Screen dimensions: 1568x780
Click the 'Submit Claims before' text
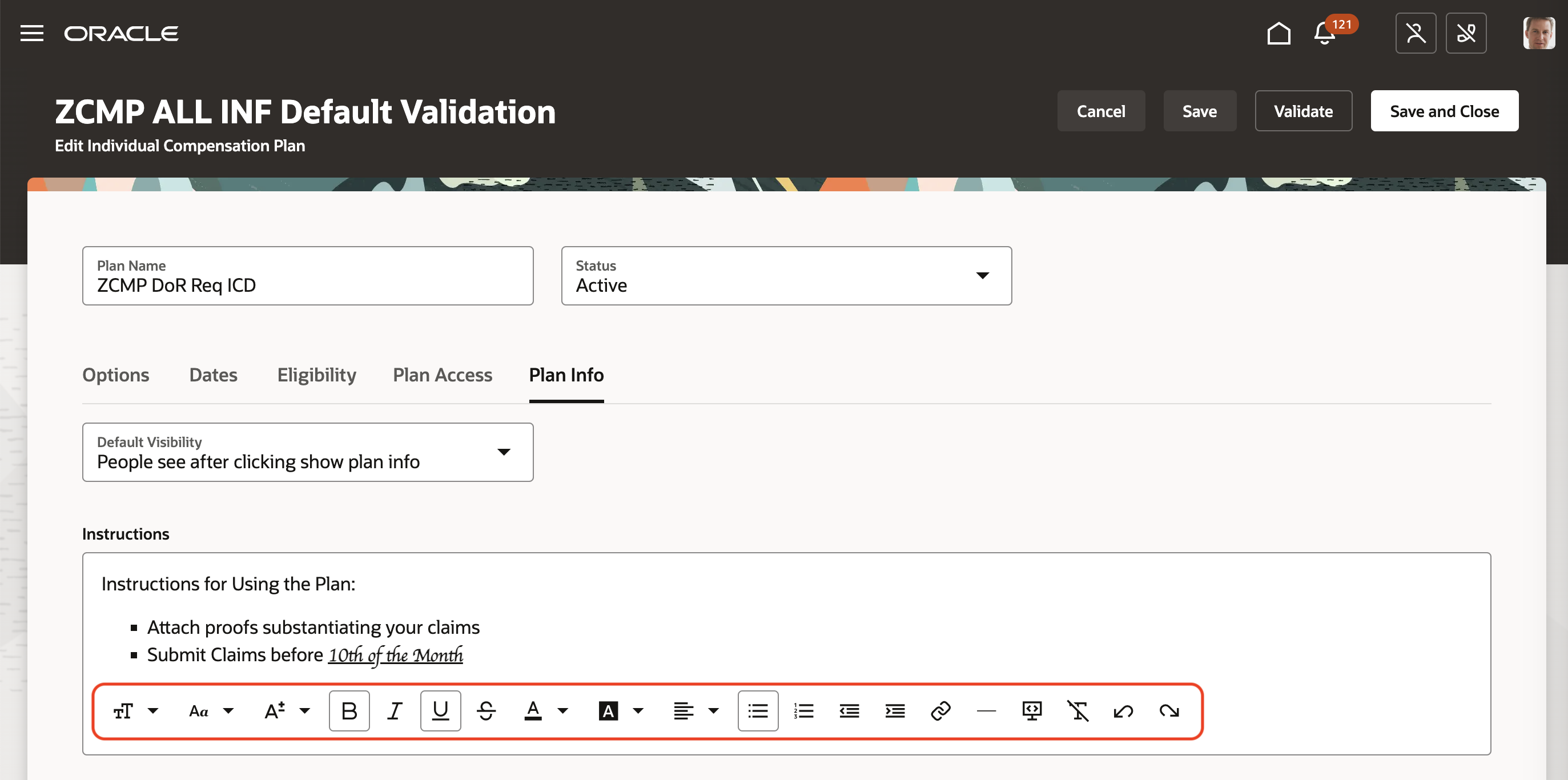pos(235,654)
